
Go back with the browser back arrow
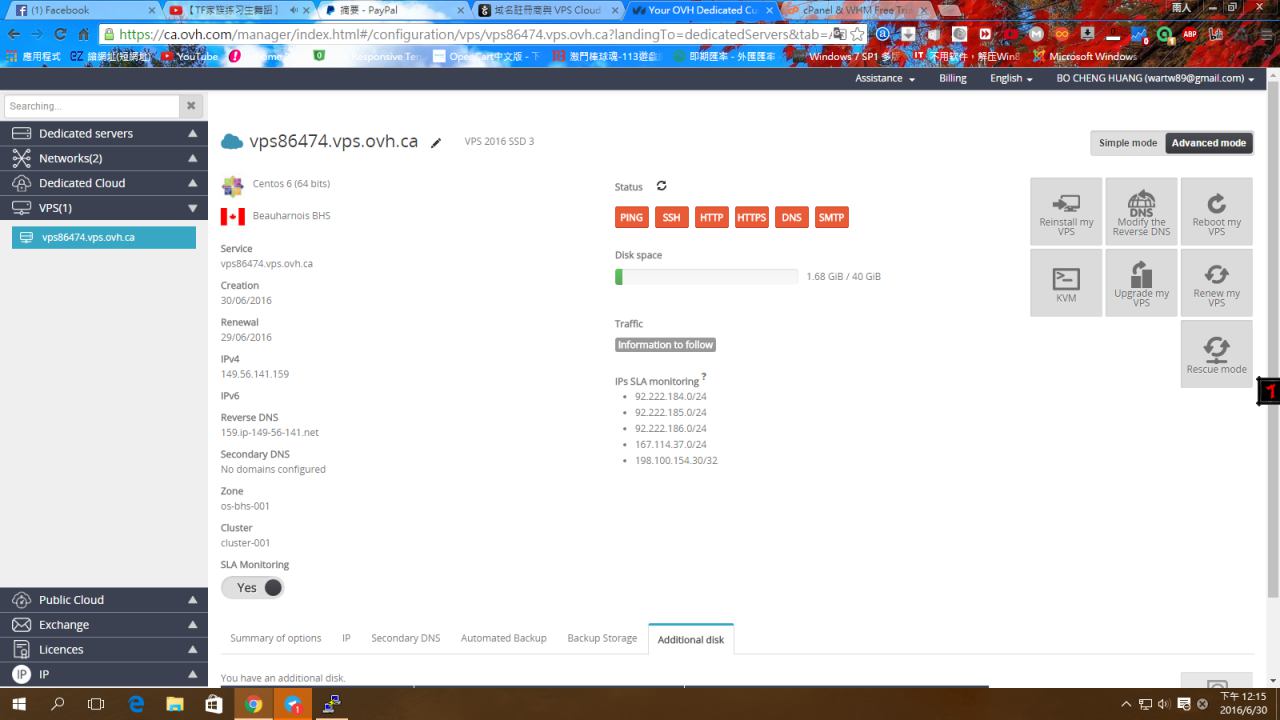click(13, 34)
